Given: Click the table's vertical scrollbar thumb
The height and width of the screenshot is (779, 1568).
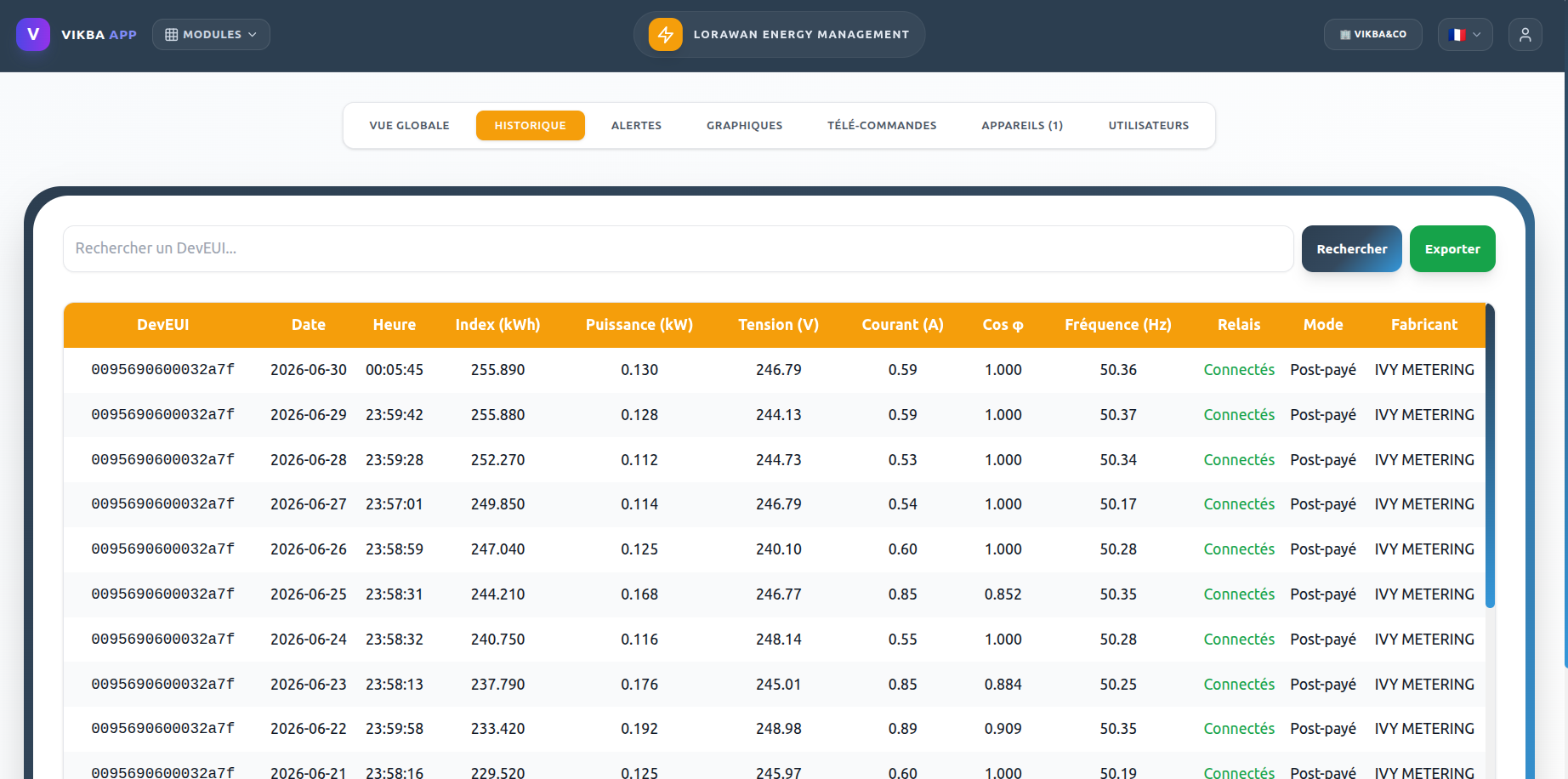Looking at the screenshot, I should 1490,456.
